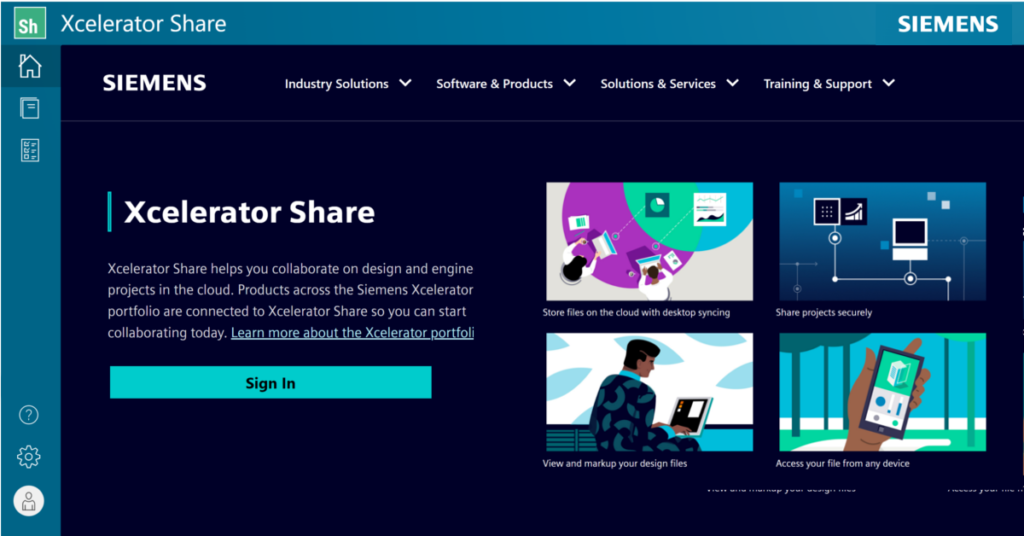Viewport: 1024px width, 536px height.
Task: Click Xcelerator Share title in top bar
Action: pyautogui.click(x=143, y=24)
